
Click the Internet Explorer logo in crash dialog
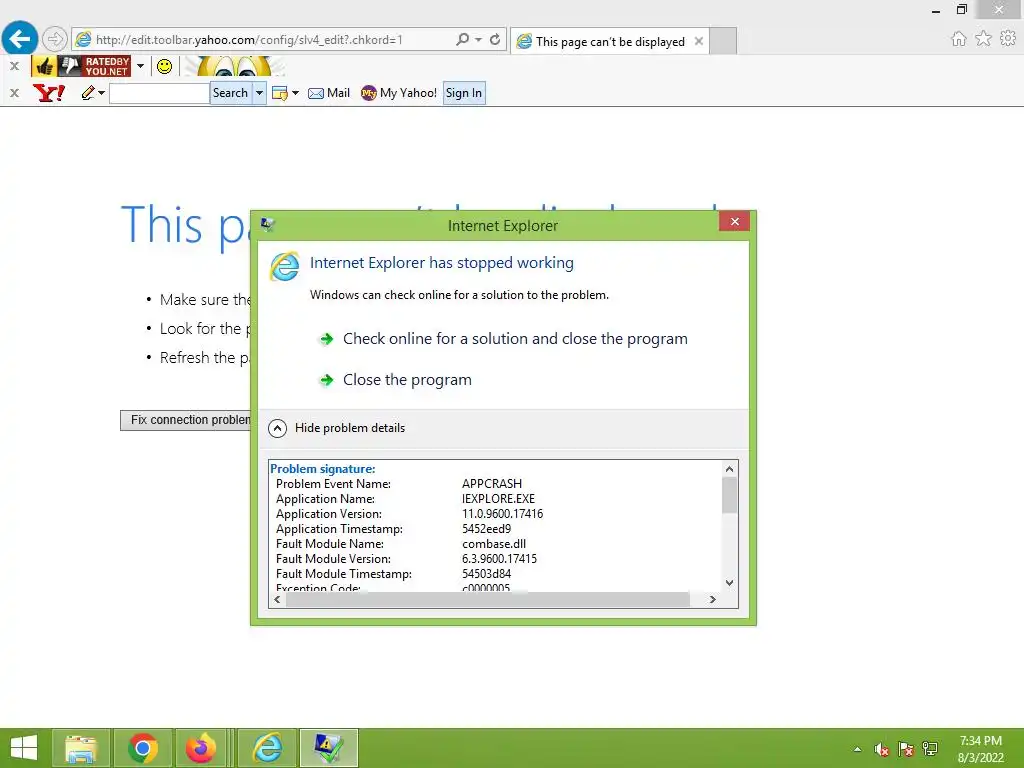click(x=285, y=266)
